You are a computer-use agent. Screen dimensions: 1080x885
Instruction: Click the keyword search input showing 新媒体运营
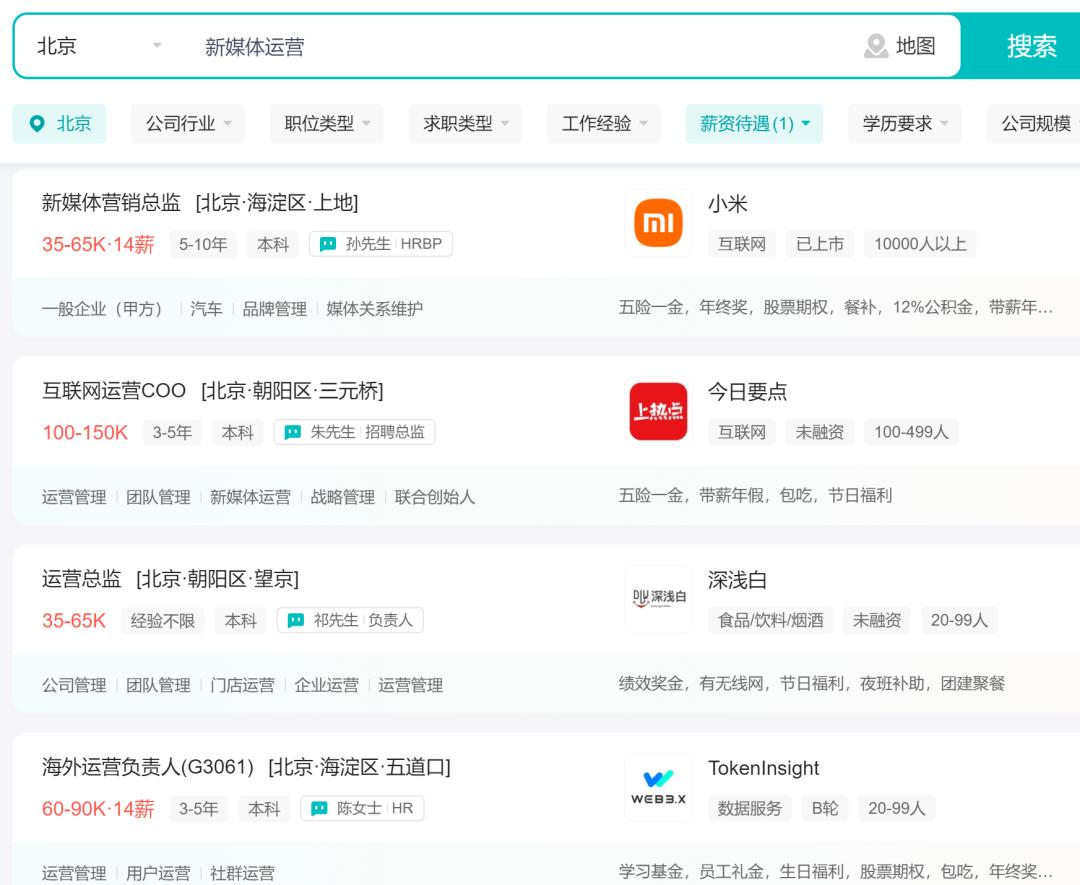point(300,45)
